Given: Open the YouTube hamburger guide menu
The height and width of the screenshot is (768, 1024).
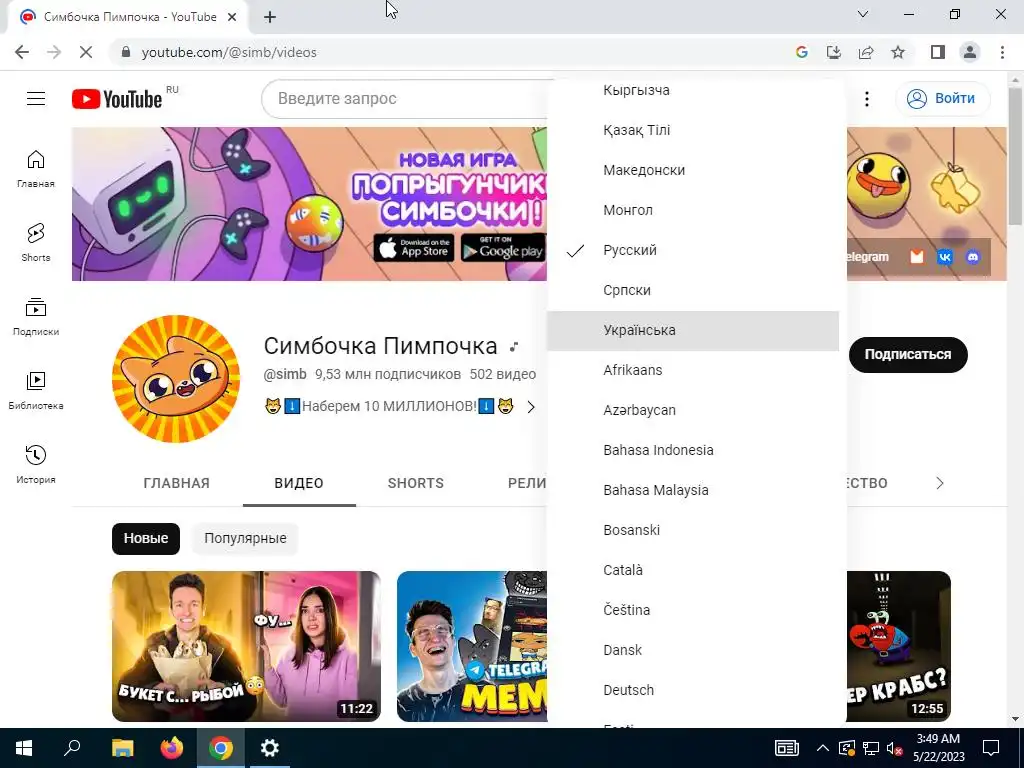Looking at the screenshot, I should tap(36, 99).
